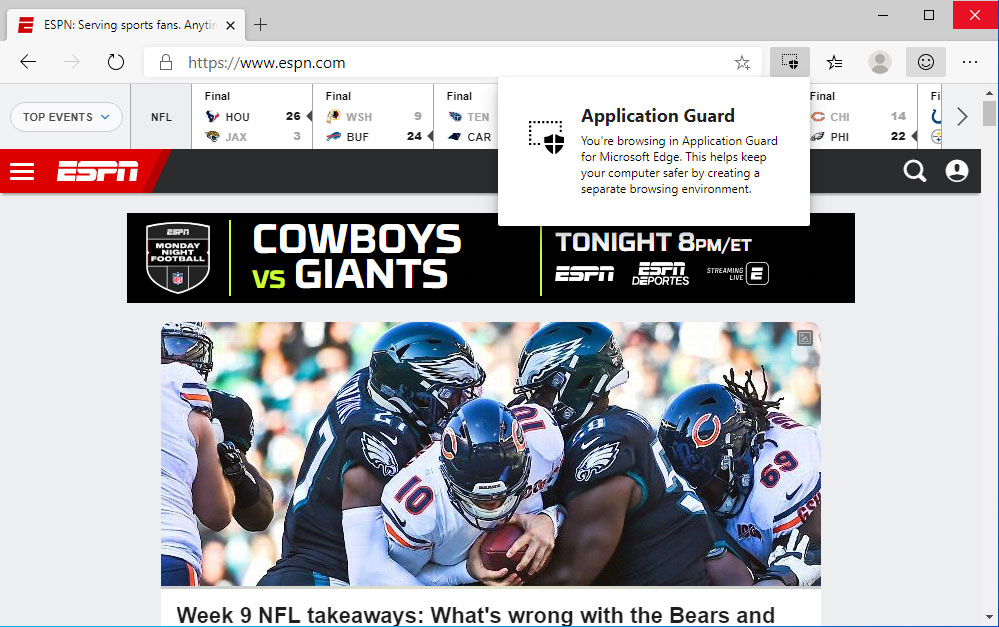The height and width of the screenshot is (627, 999).
Task: Click the Tennessee Titans team logo
Action: tap(454, 117)
